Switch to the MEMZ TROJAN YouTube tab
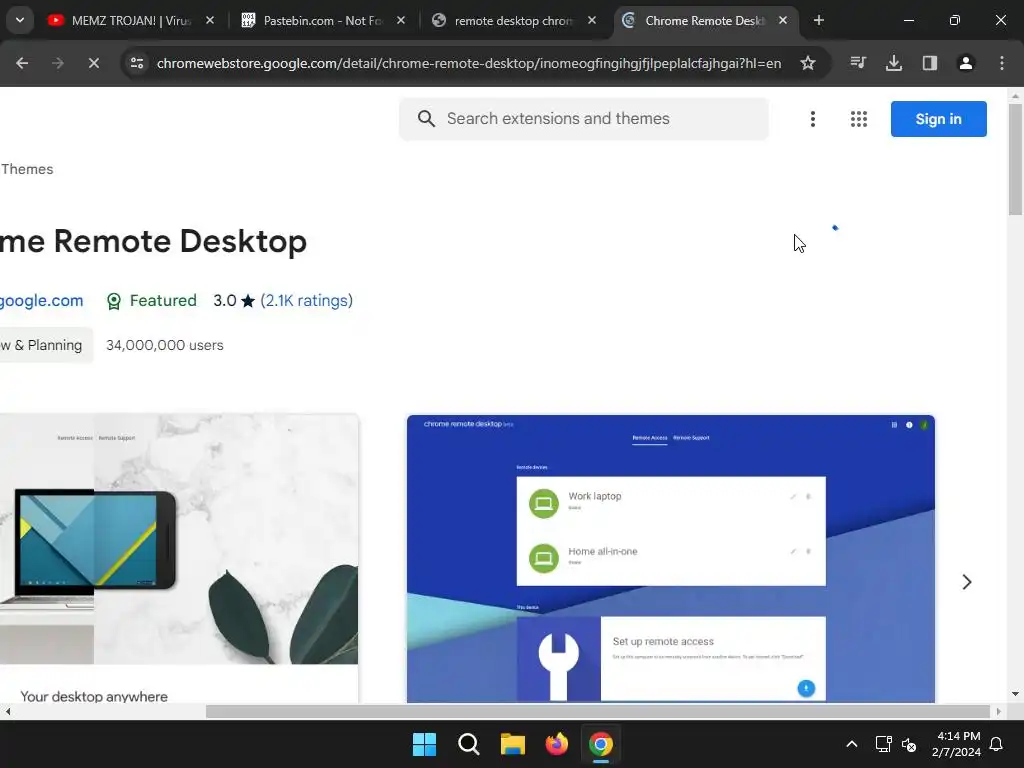This screenshot has width=1024, height=768. pos(131,20)
